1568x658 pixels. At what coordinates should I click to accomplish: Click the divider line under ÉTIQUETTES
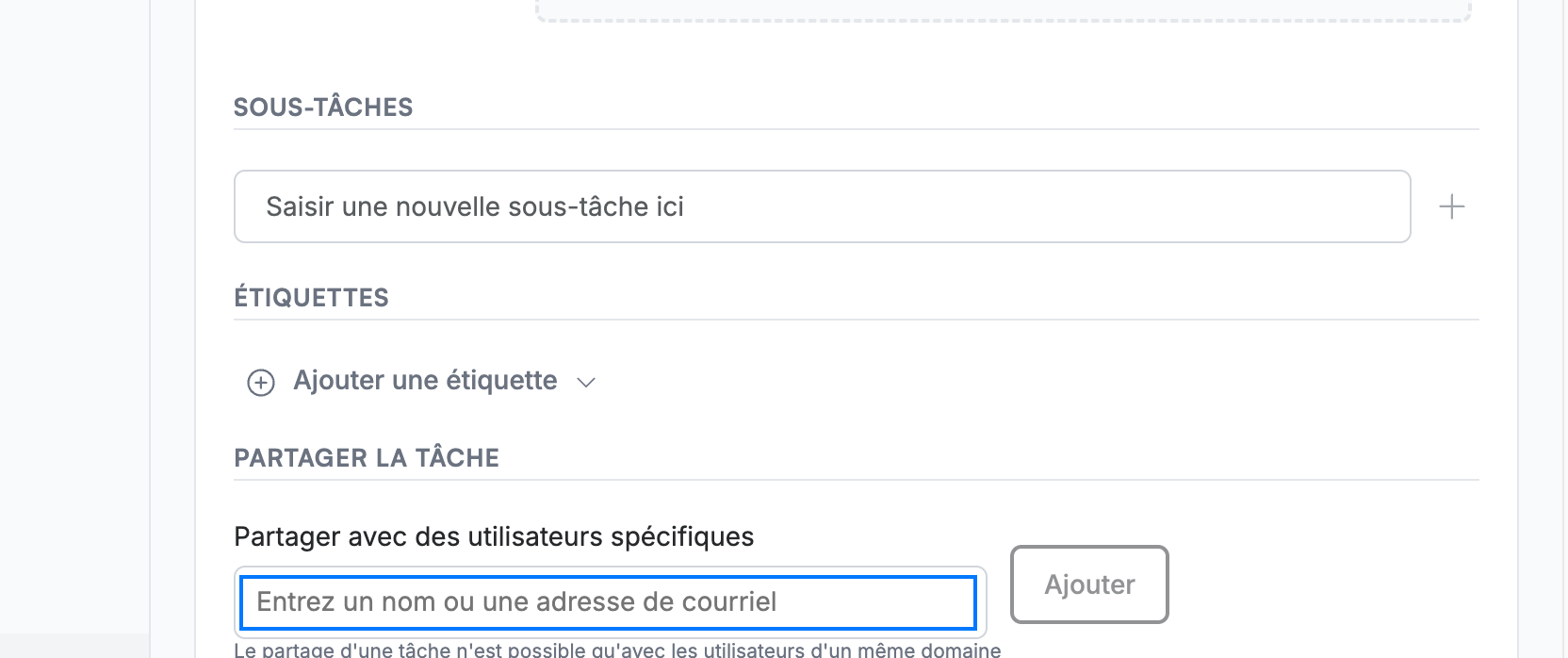coord(857,320)
